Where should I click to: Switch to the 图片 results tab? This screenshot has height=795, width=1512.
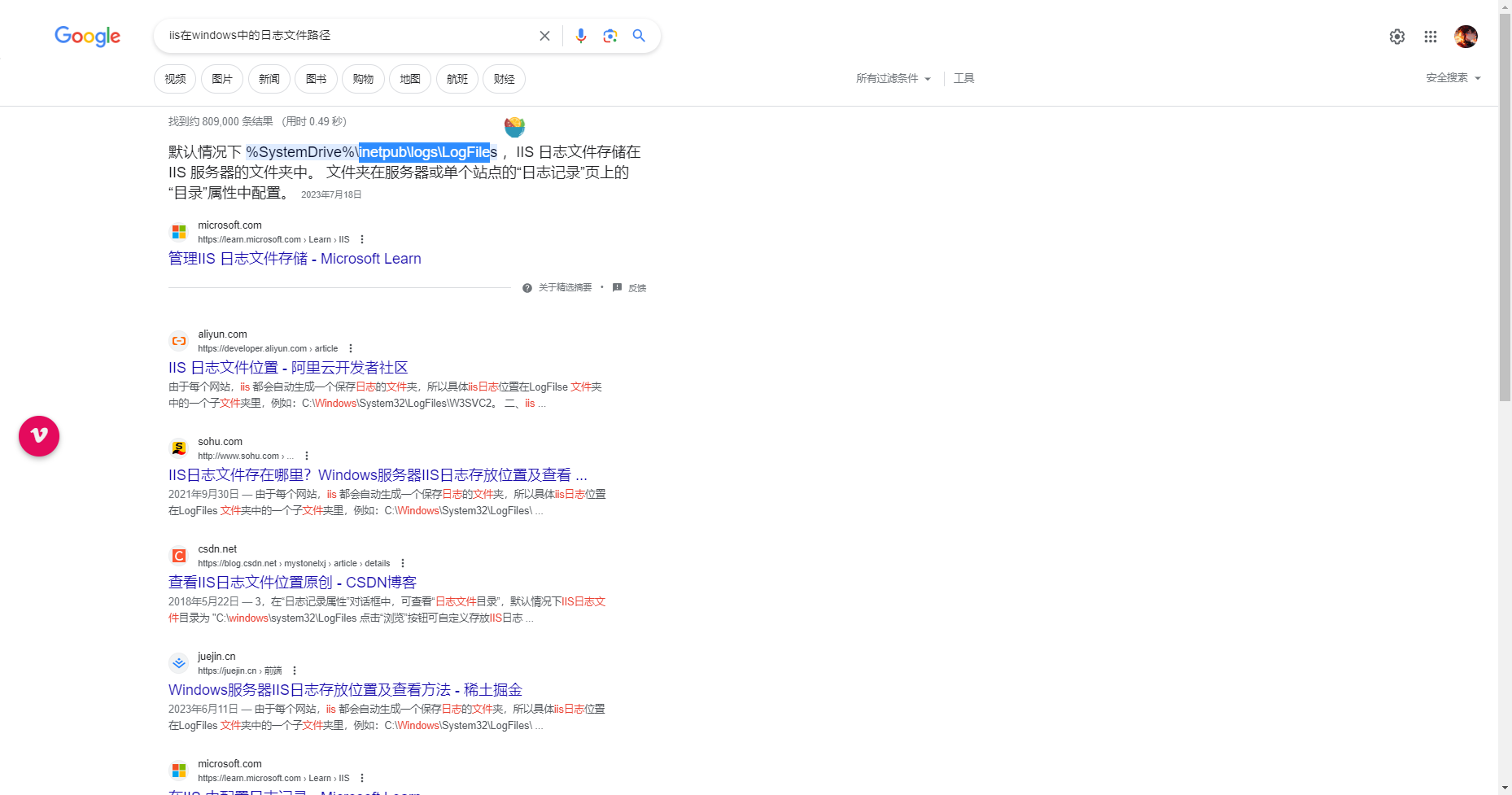tap(221, 78)
